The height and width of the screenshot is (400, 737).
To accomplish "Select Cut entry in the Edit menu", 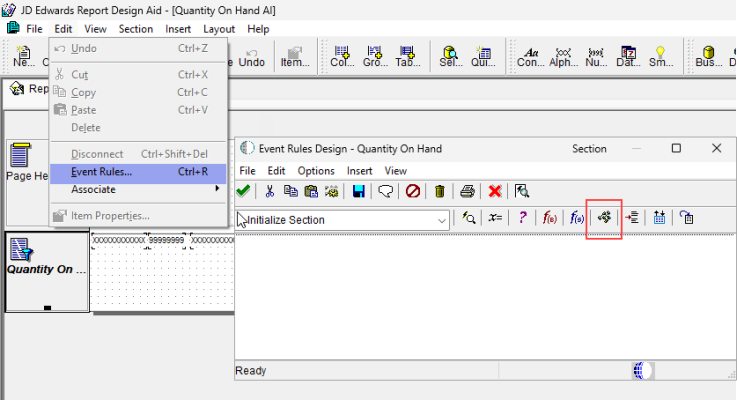I will coord(138,75).
